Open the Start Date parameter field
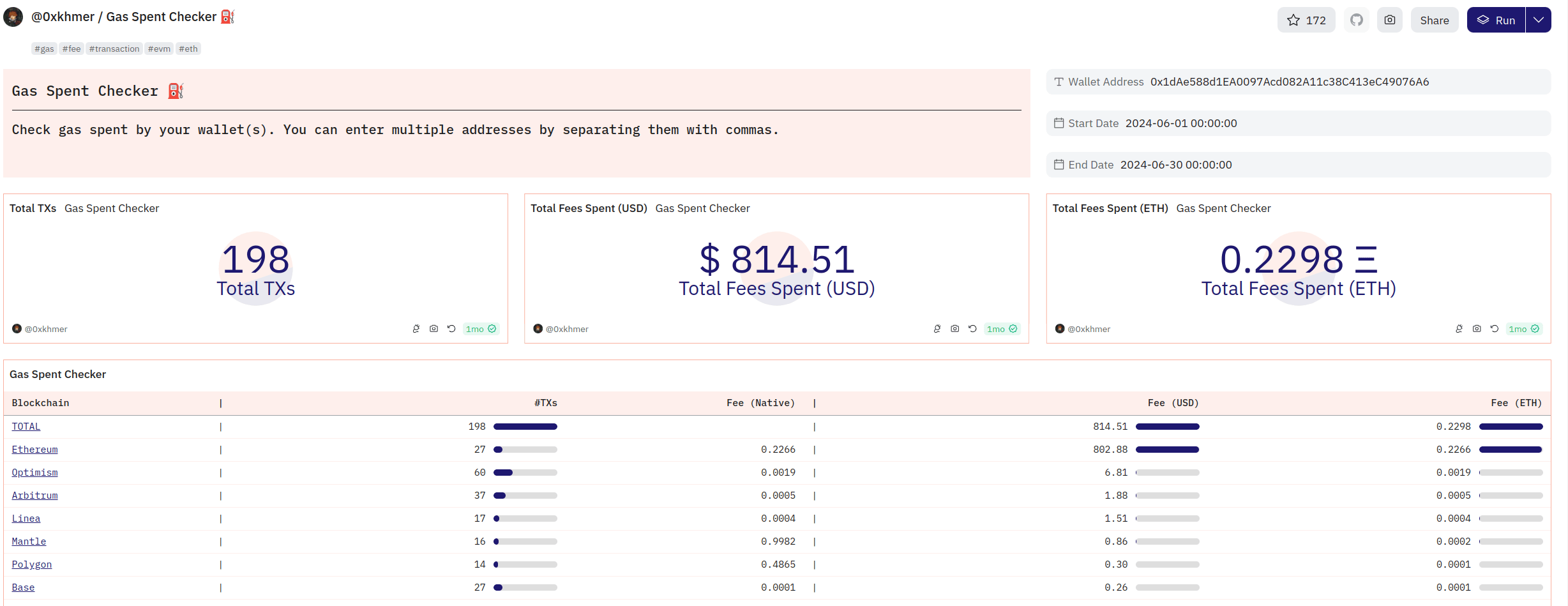The width and height of the screenshot is (1568, 606). click(x=1298, y=123)
